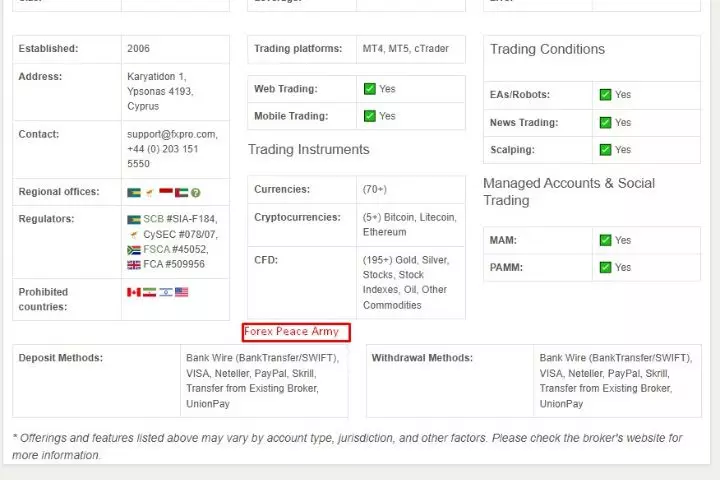This screenshot has height=480, width=720.
Task: Click the red-white flag in Regional offices
Action: [x=166, y=191]
